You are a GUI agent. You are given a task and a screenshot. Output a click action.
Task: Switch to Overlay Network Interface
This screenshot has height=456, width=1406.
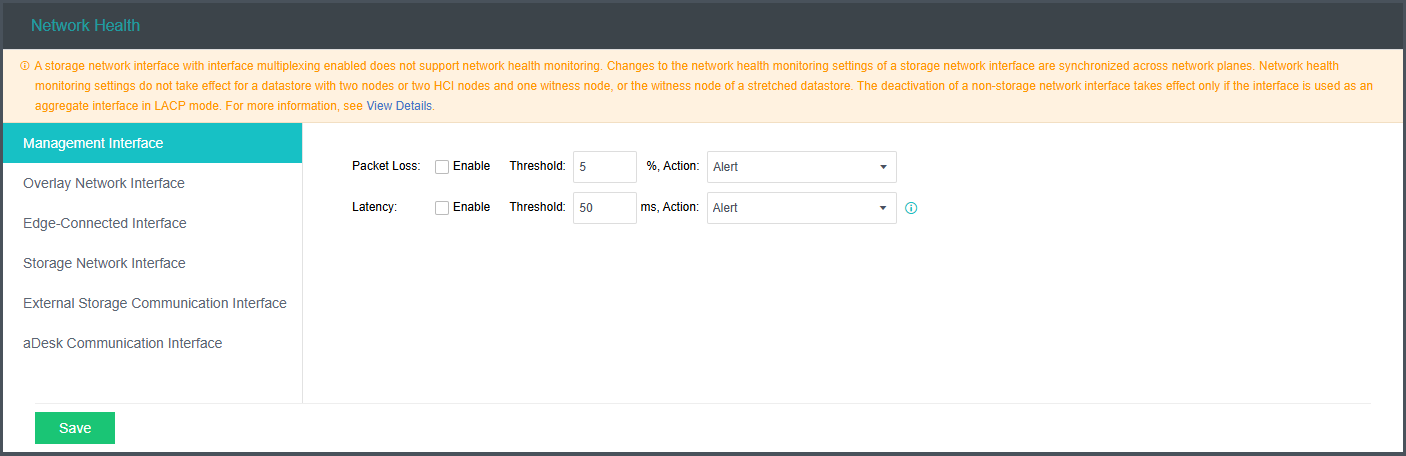click(104, 183)
